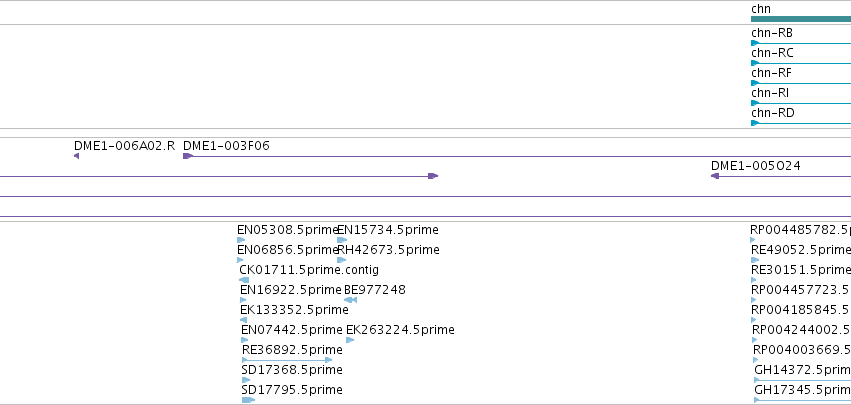Select the EN15734.5prime EST arrow

[x=342, y=240]
